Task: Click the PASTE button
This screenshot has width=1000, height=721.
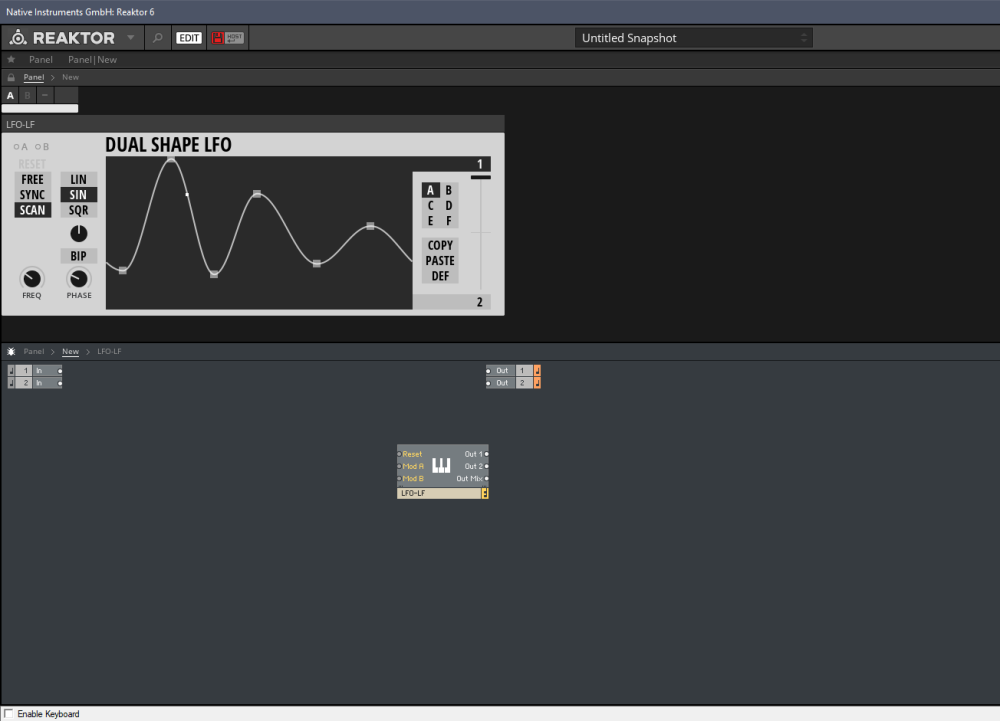Action: (440, 261)
